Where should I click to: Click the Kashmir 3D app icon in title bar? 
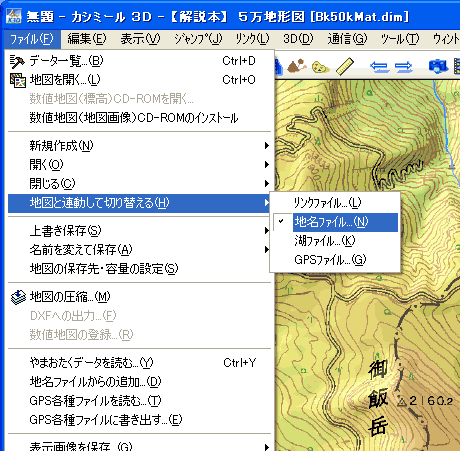pos(14,16)
